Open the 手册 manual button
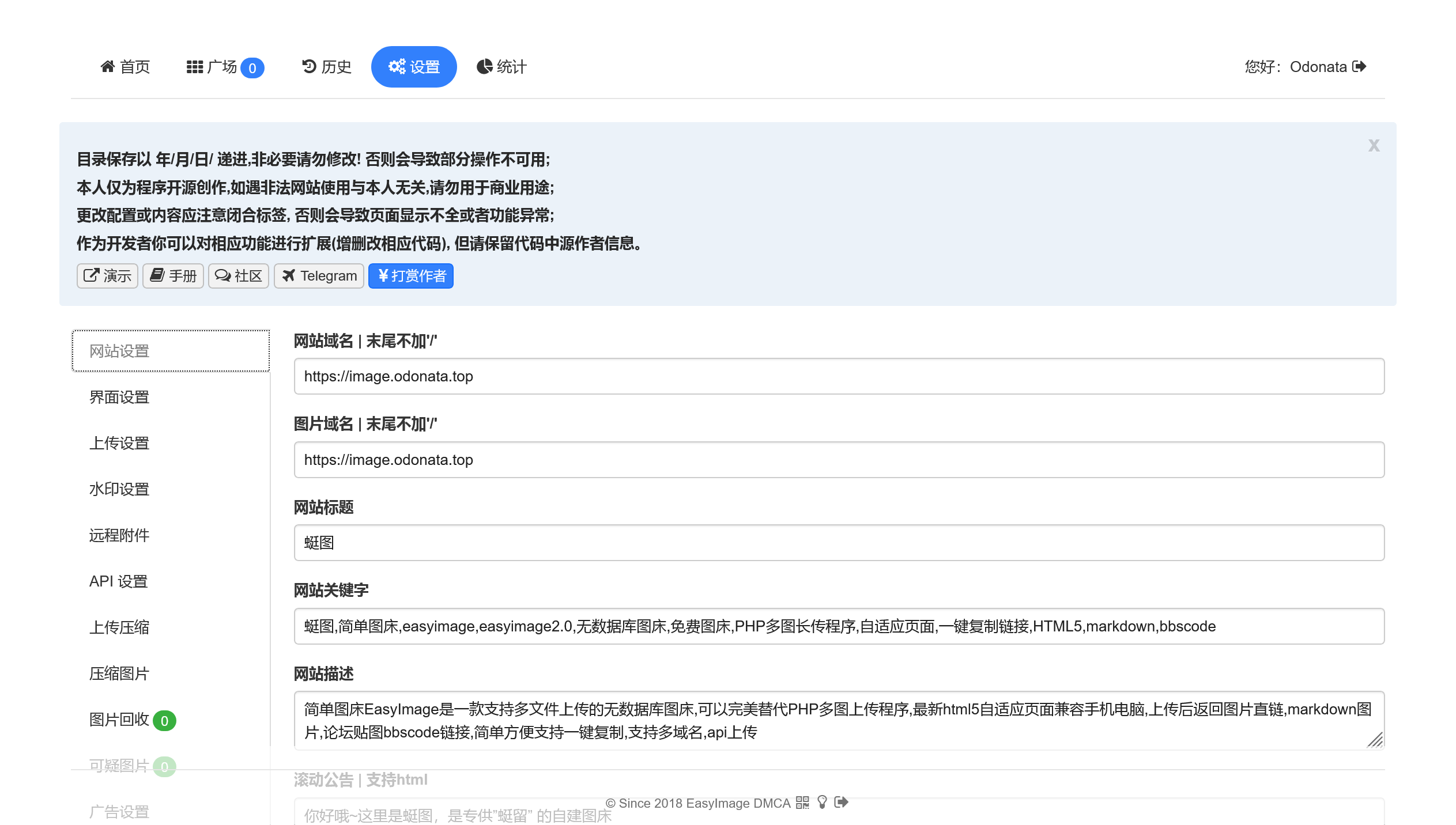Screen dimensions: 1456x825 click(173, 276)
